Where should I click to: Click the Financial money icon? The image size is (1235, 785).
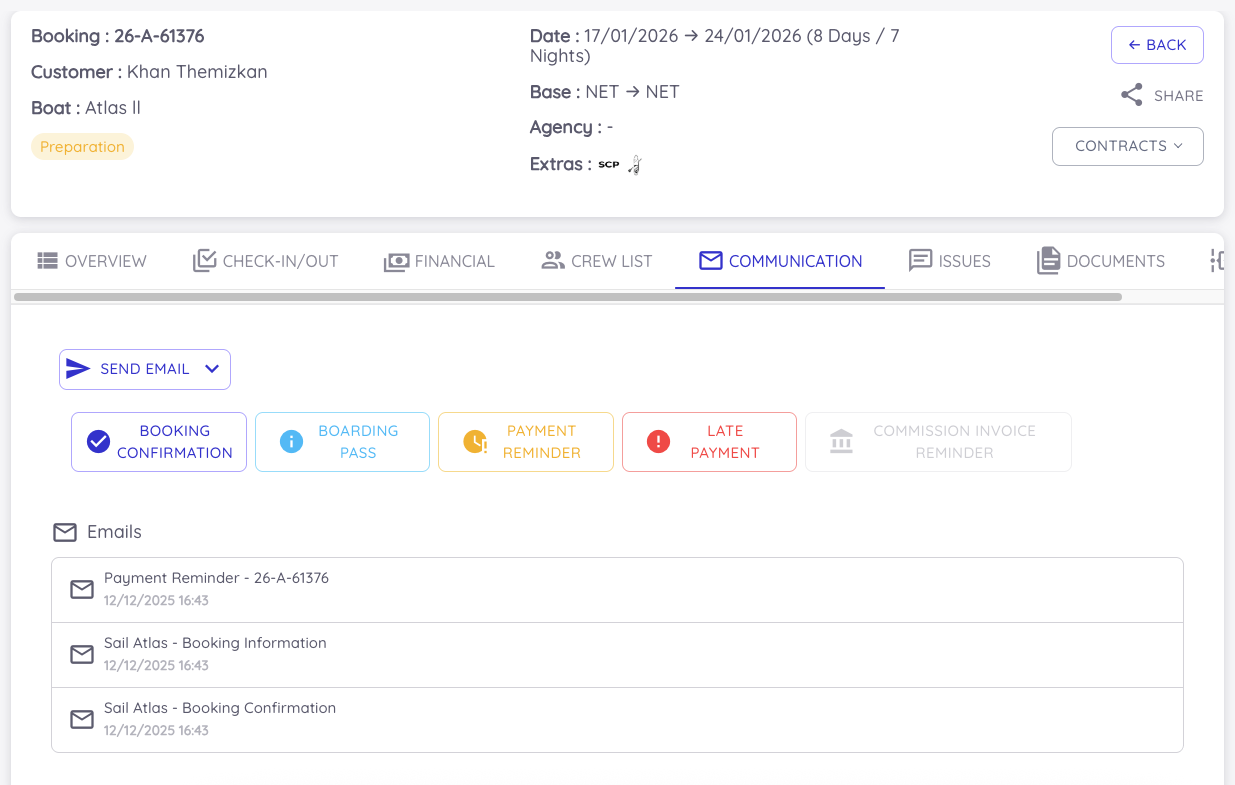[396, 262]
